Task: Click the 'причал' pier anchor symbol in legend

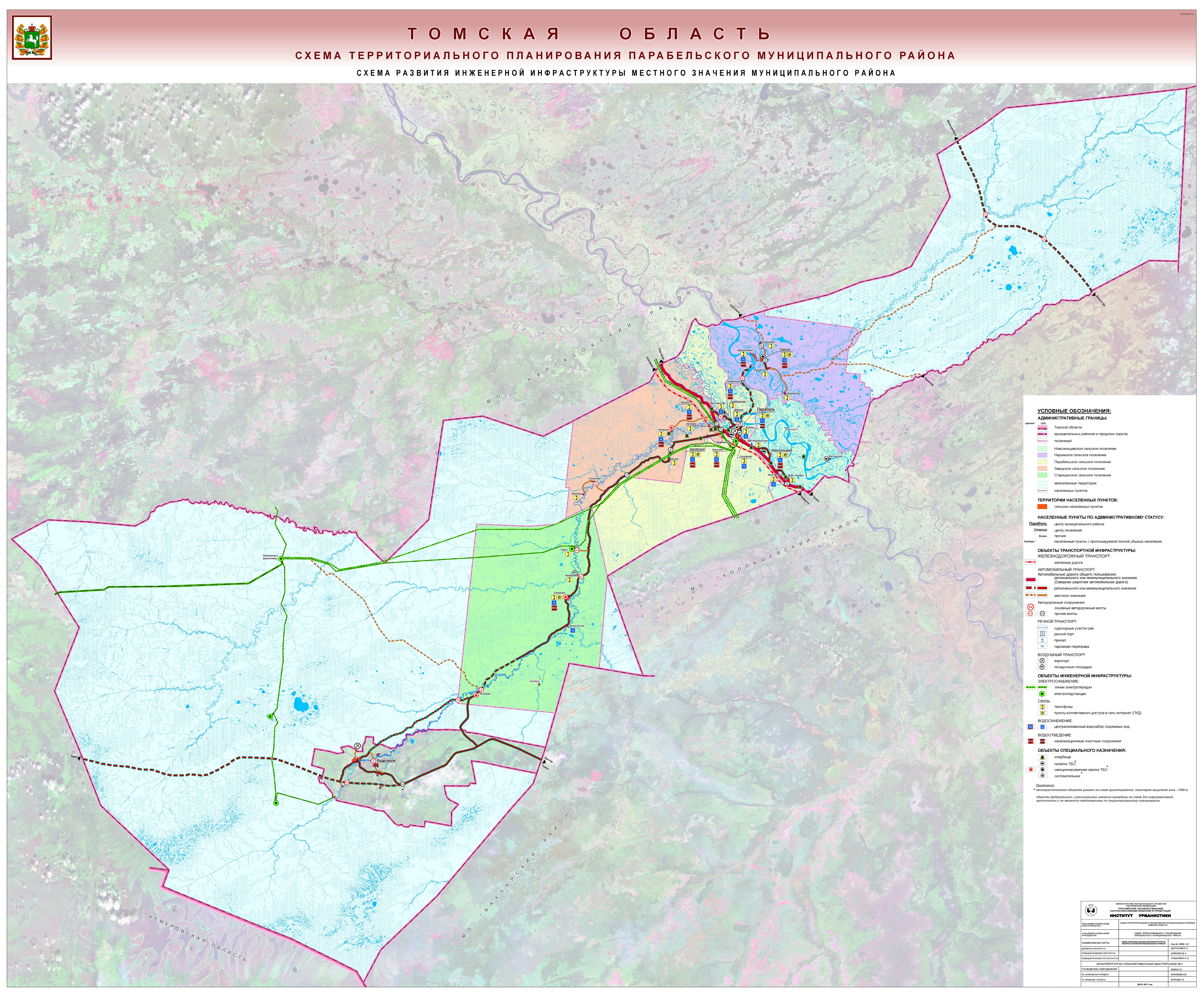Action: pyautogui.click(x=1042, y=640)
